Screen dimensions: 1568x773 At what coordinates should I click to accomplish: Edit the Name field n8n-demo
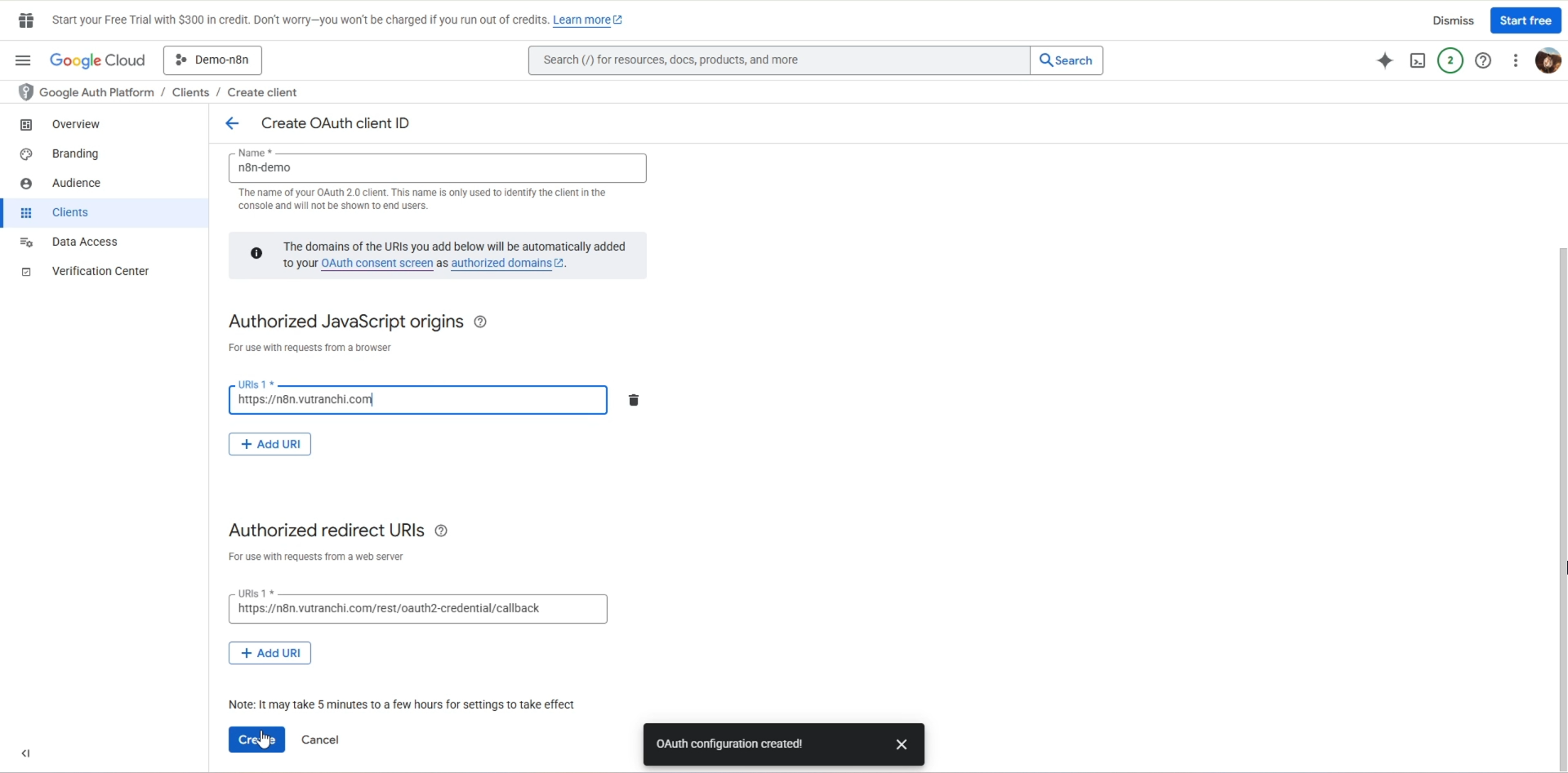click(438, 168)
